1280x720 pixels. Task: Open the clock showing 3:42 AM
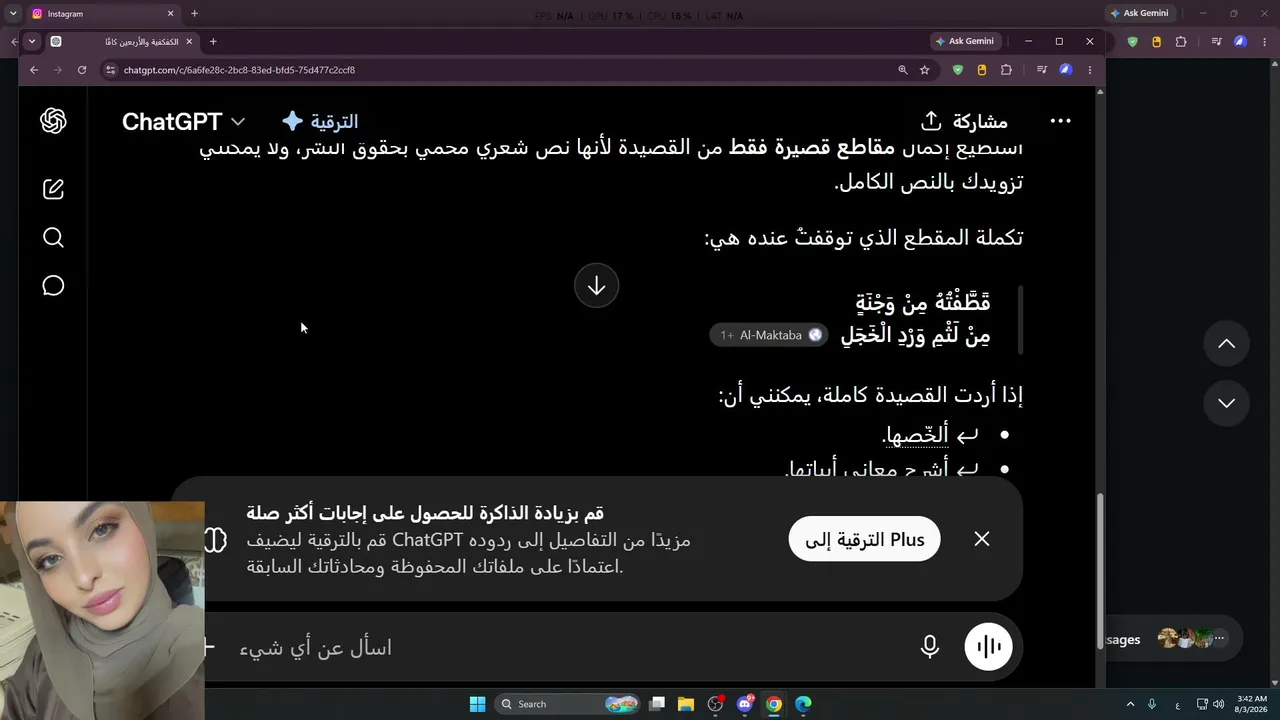click(1252, 704)
